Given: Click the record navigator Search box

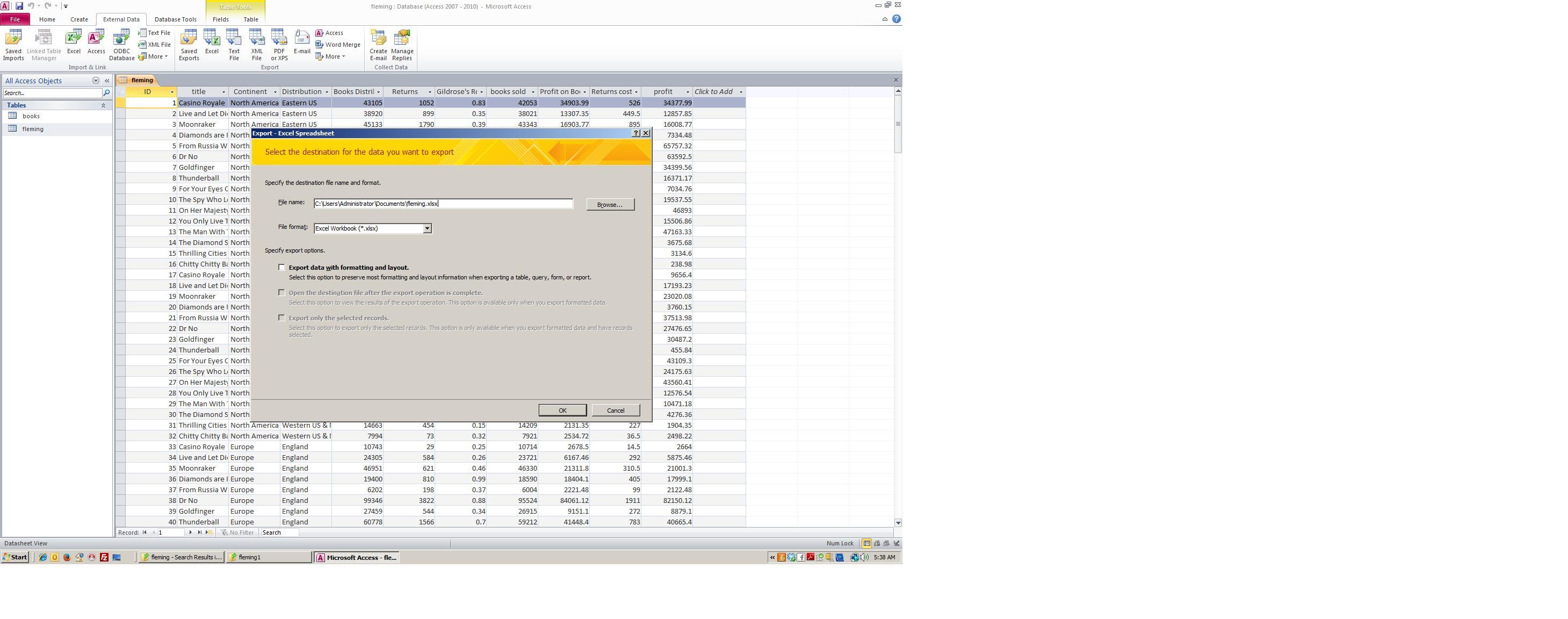Looking at the screenshot, I should pyautogui.click(x=279, y=532).
